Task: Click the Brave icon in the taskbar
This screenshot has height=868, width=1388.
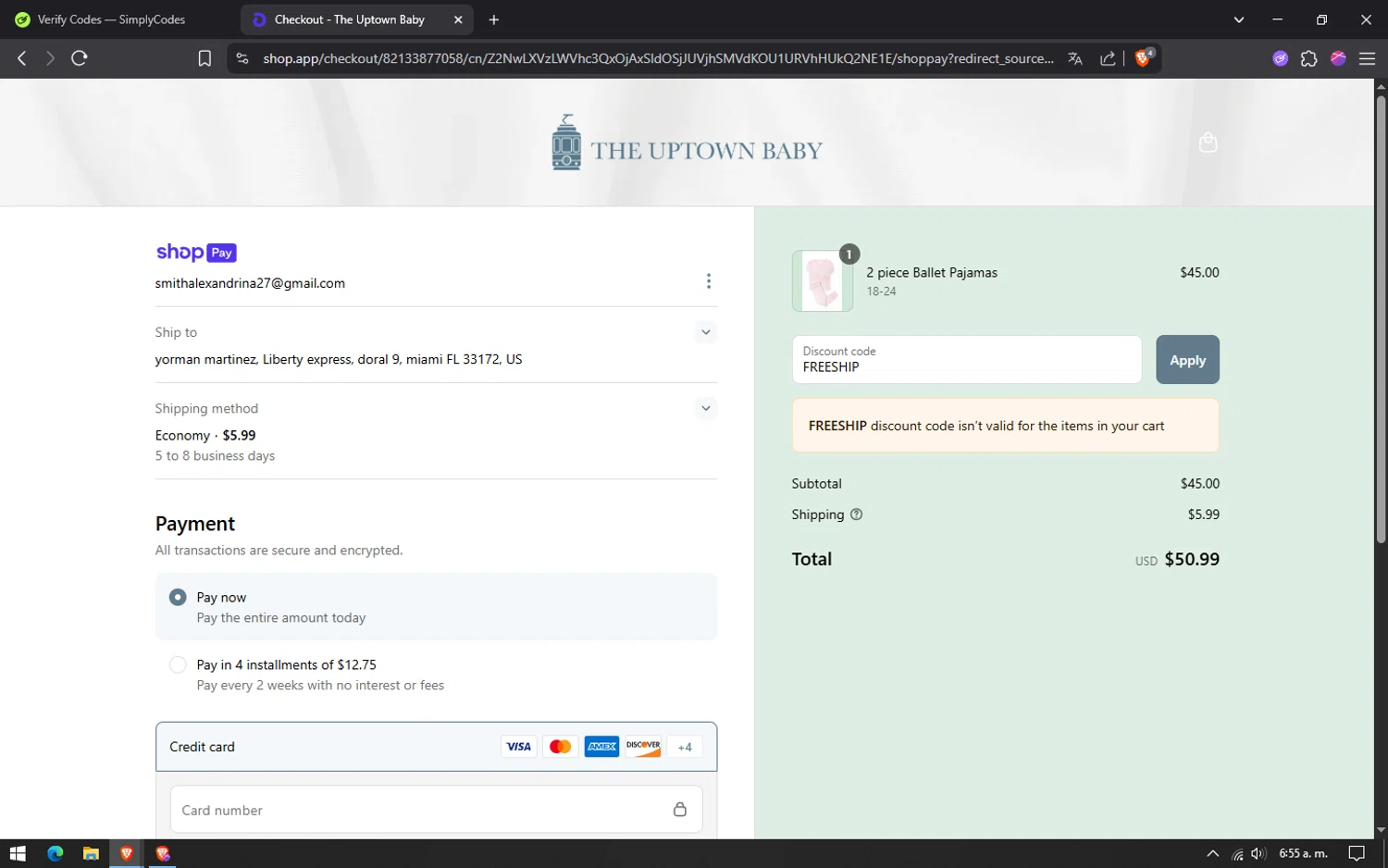Action: 127,853
